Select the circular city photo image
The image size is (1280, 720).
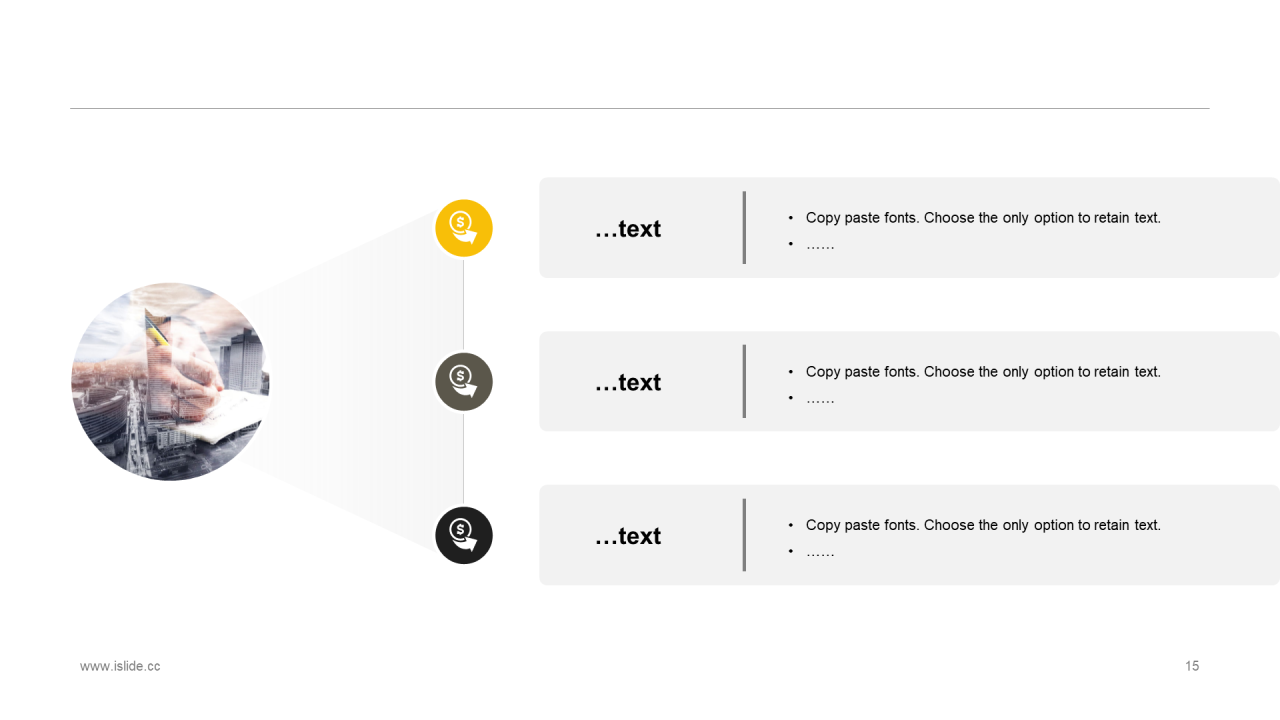pos(170,381)
